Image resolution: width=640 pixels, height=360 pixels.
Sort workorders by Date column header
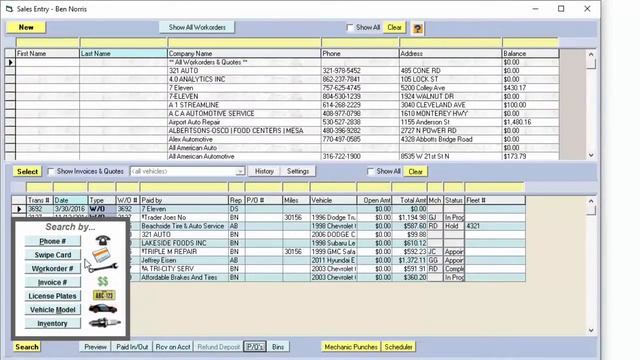click(70, 200)
